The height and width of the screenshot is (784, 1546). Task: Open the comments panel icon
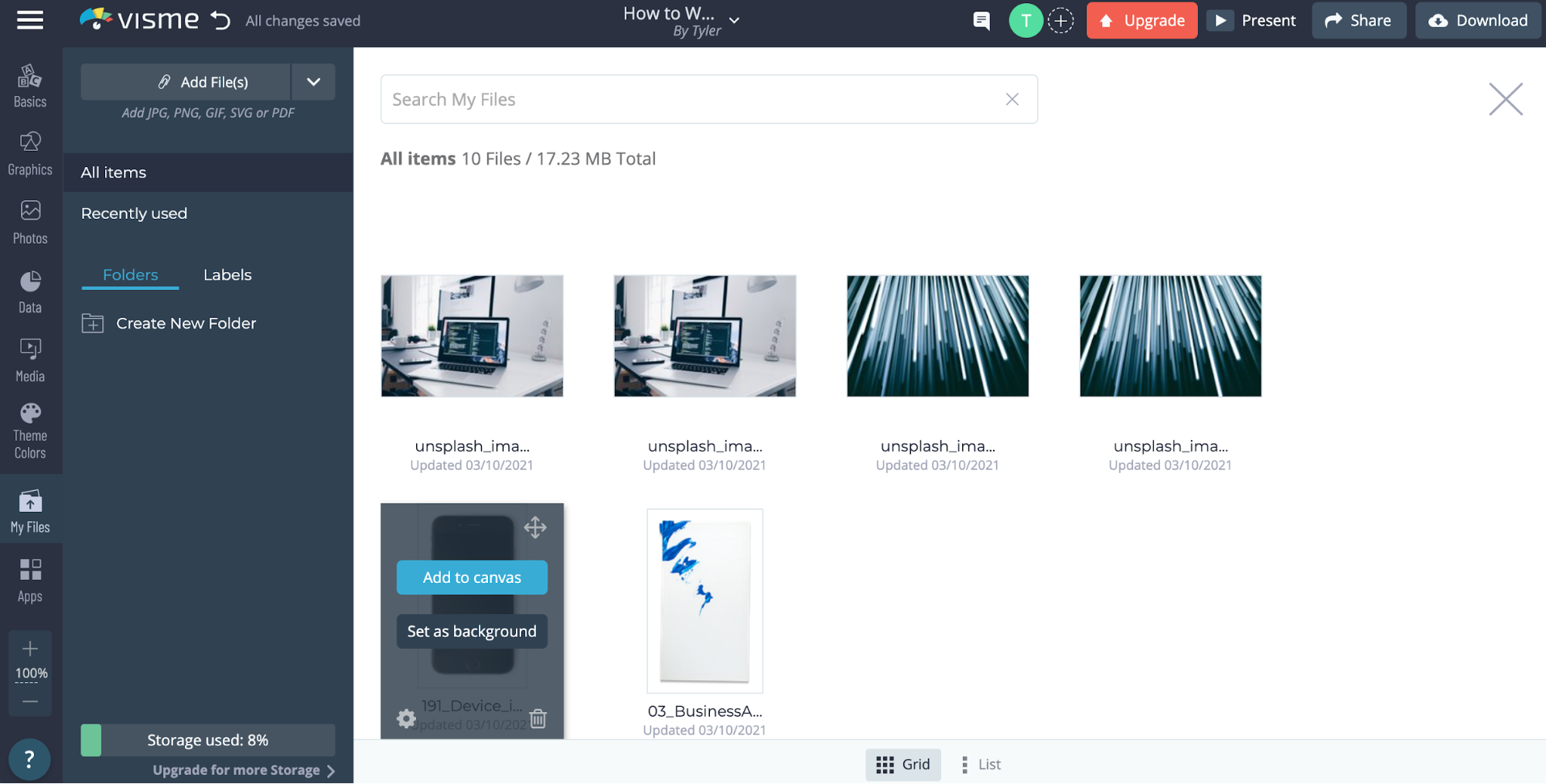click(981, 21)
